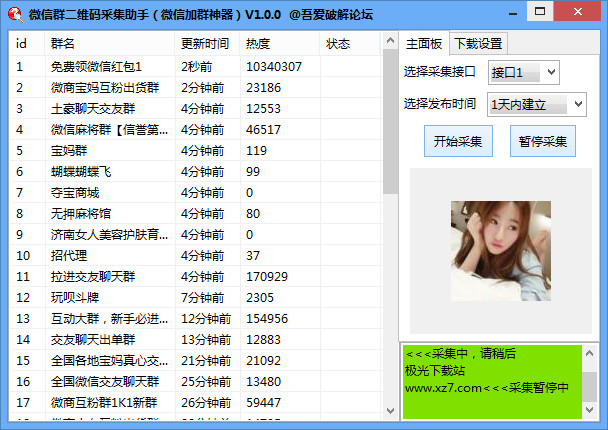Select row 蝴蝶蝴蝶飞

coord(195,171)
